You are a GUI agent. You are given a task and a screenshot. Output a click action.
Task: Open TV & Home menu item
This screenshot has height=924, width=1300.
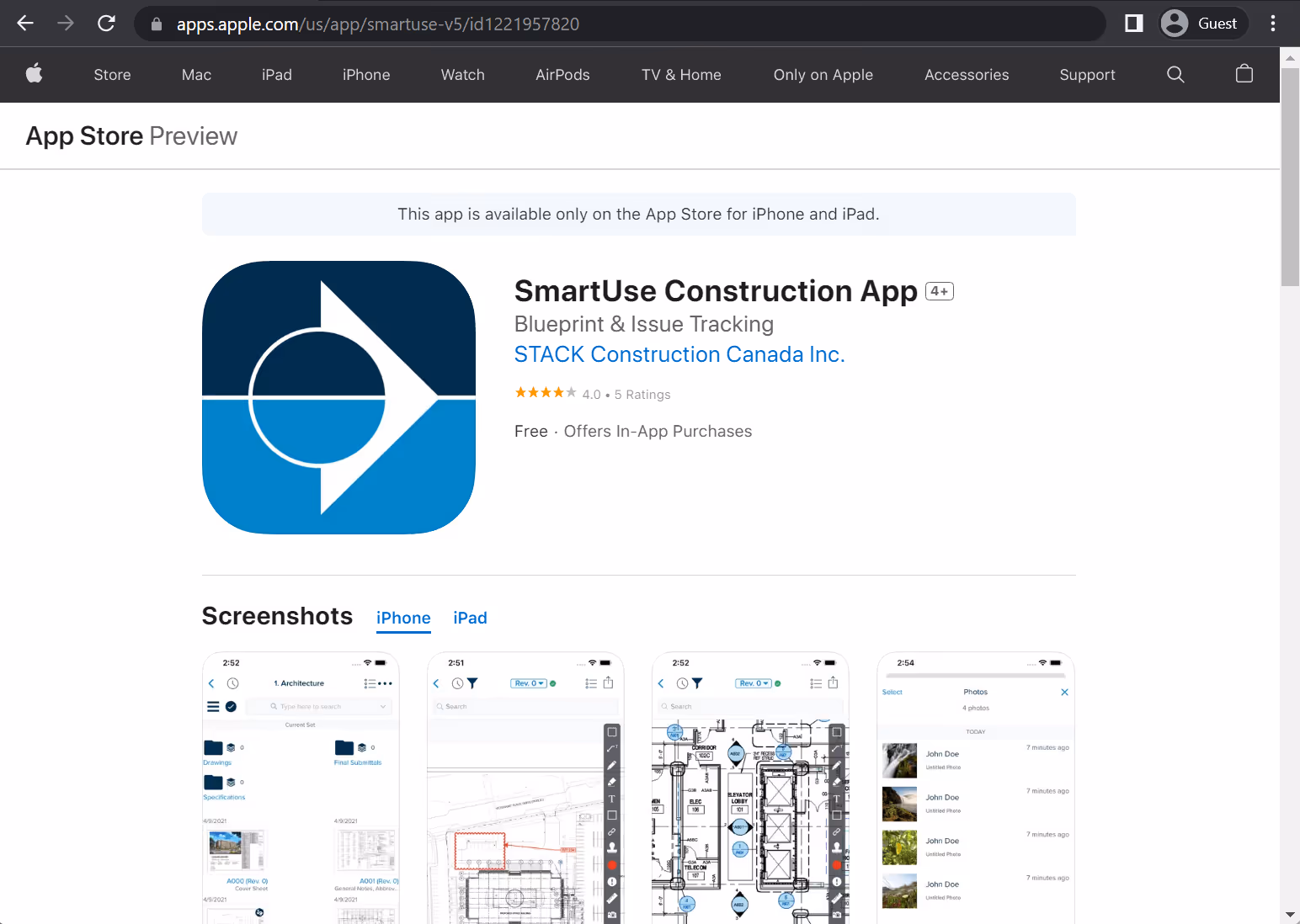coord(681,75)
